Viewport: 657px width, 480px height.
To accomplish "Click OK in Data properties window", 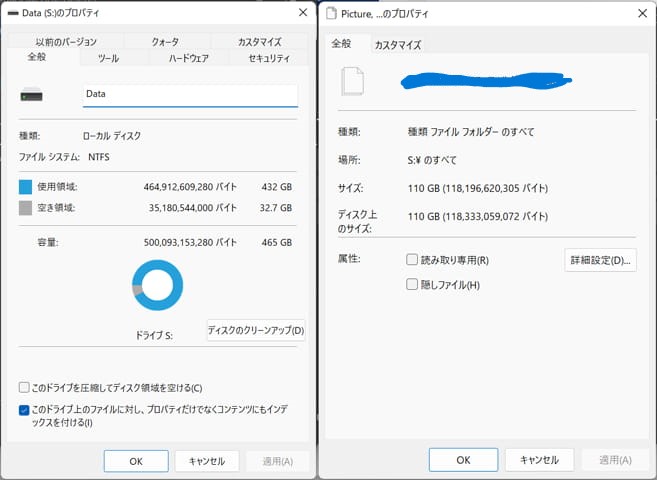I will click(136, 461).
